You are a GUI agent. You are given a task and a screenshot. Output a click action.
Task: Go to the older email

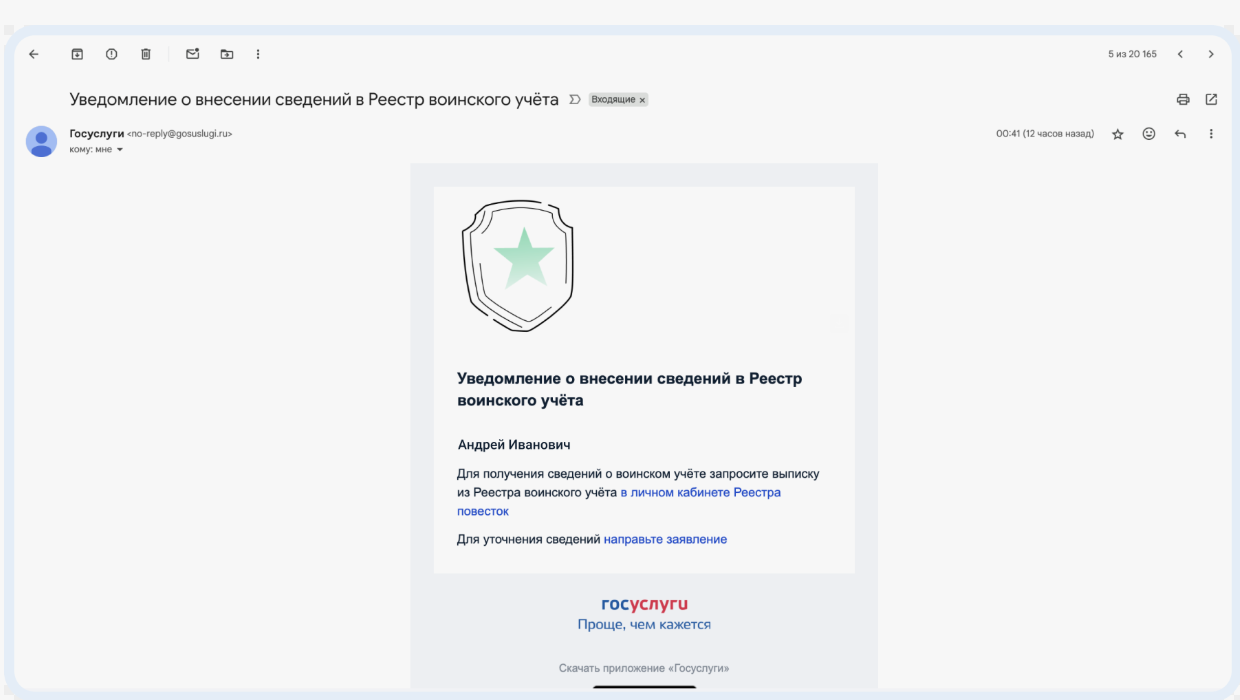coord(1211,54)
